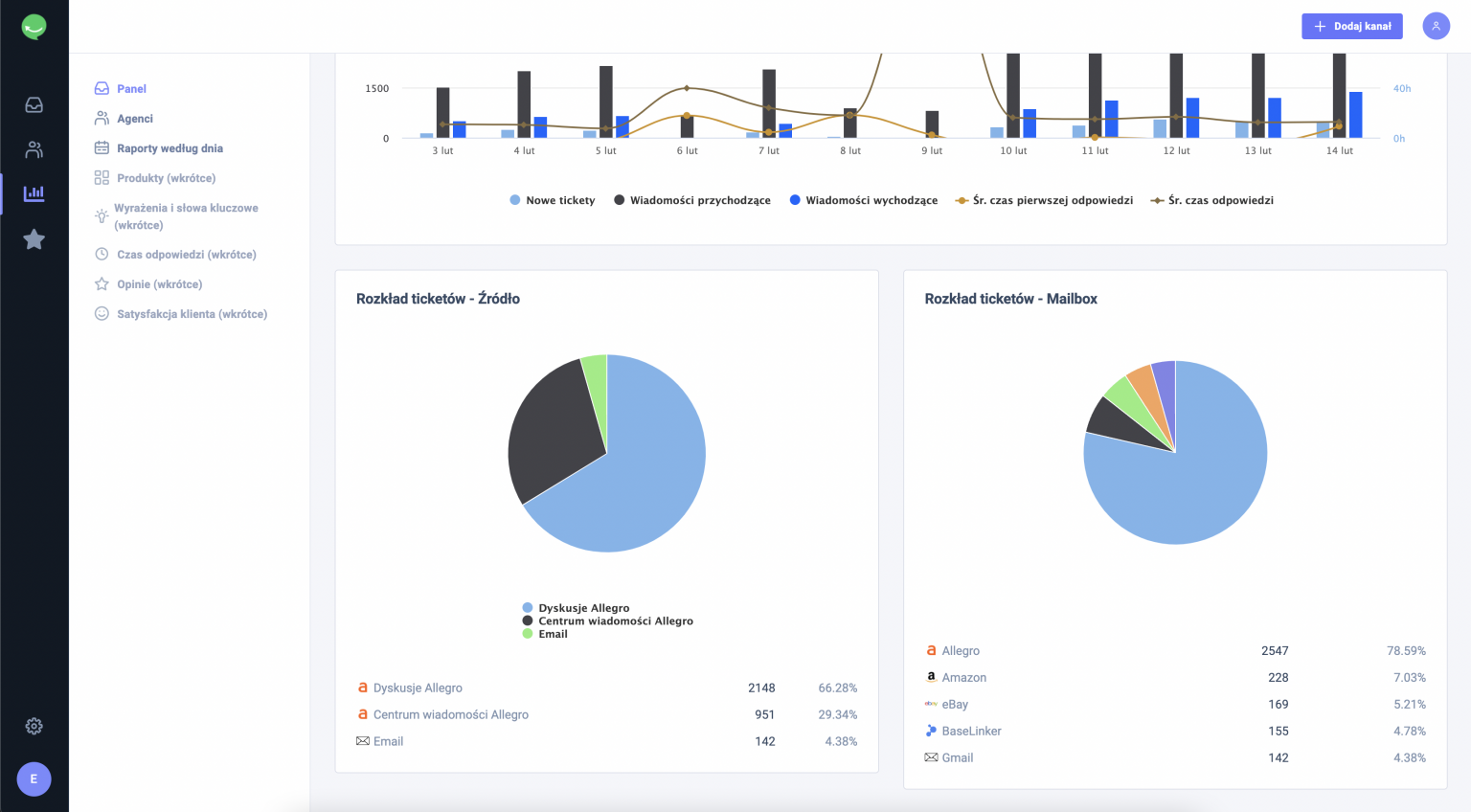Click the purple E account avatar

click(x=34, y=779)
